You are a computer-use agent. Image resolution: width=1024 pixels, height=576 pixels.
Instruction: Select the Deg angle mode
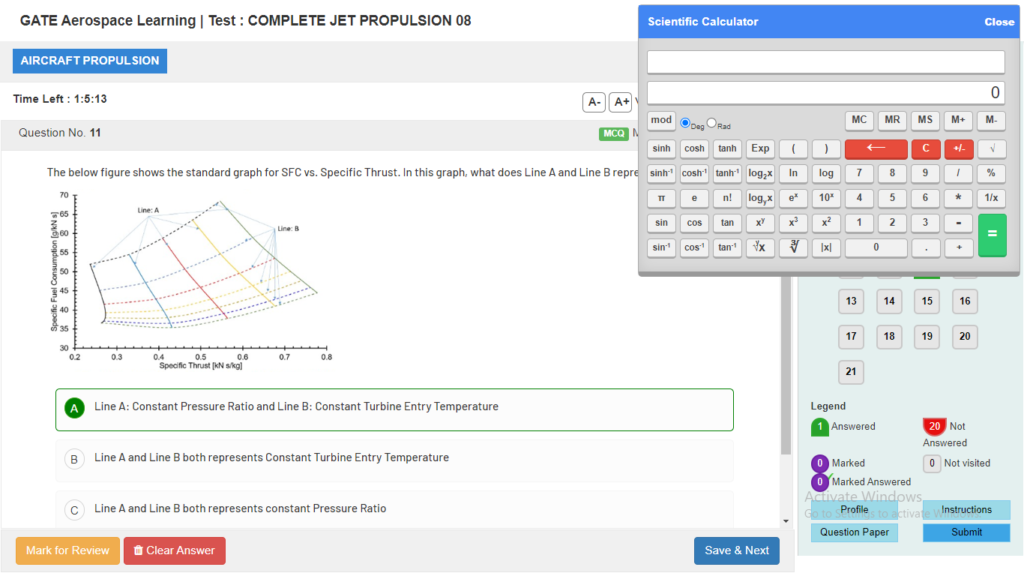(x=685, y=123)
